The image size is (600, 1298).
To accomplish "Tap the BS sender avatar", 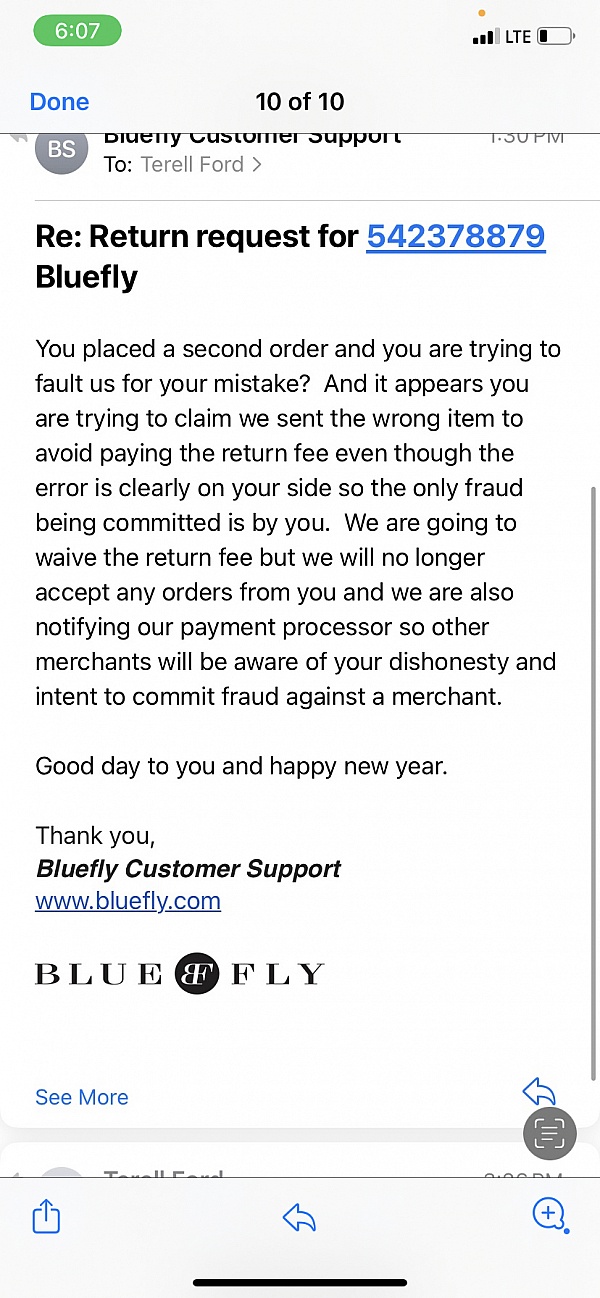I will pyautogui.click(x=61, y=149).
